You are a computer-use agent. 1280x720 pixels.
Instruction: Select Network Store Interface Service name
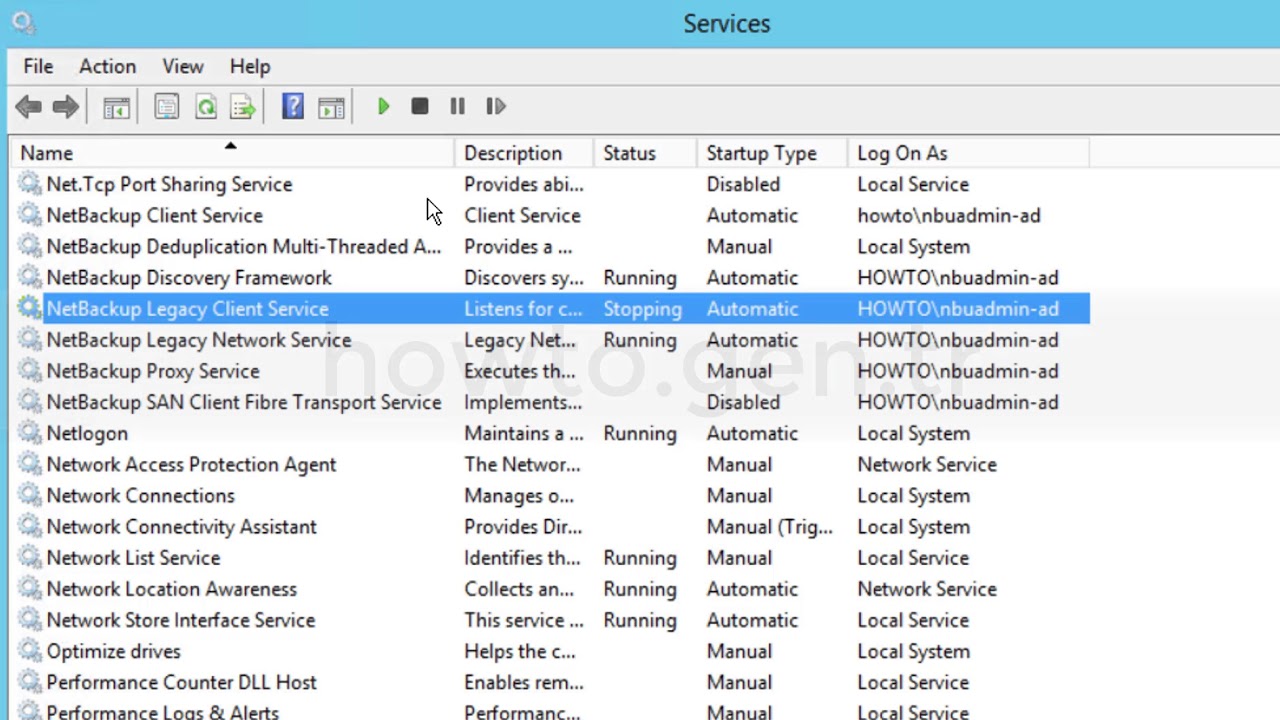pos(181,620)
